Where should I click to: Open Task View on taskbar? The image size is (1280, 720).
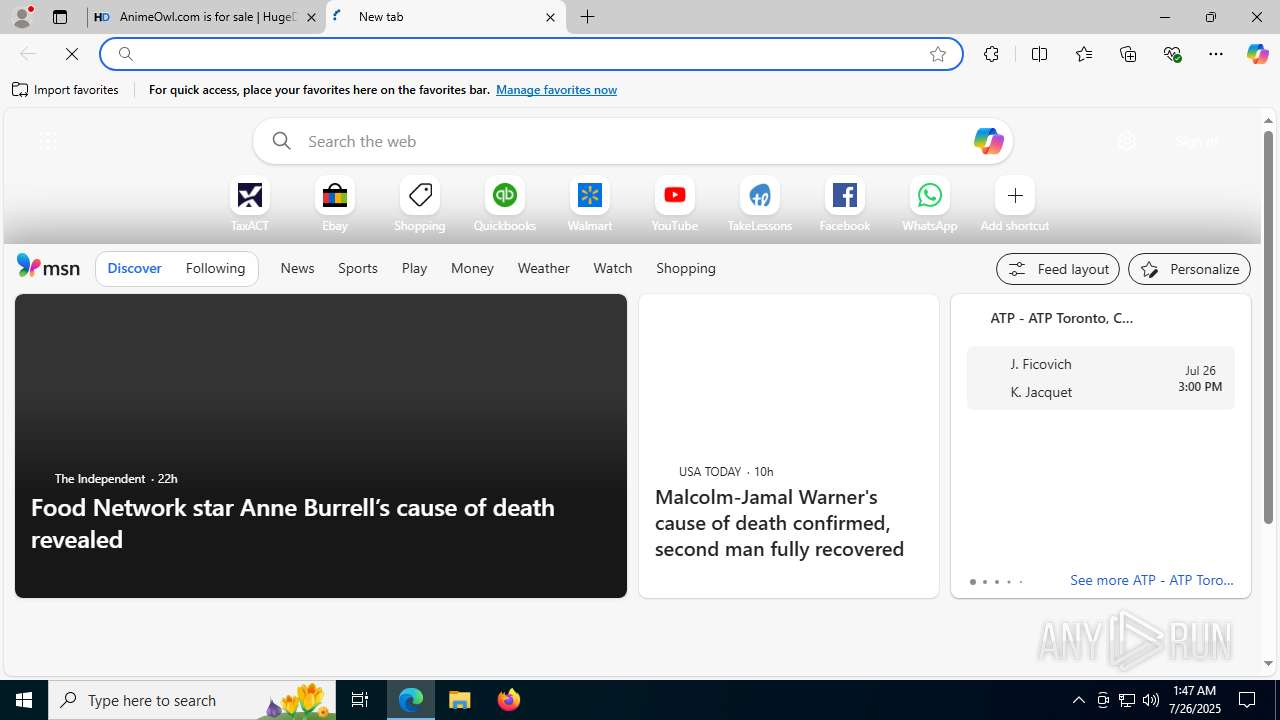360,700
